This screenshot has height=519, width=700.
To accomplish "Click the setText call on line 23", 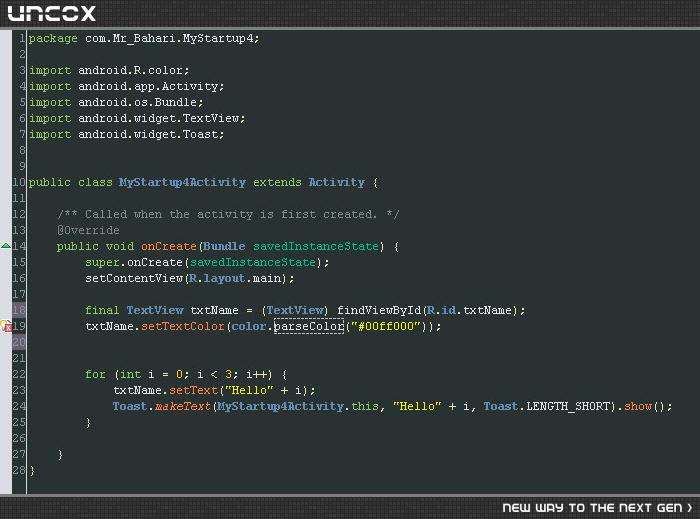I will pos(193,390).
